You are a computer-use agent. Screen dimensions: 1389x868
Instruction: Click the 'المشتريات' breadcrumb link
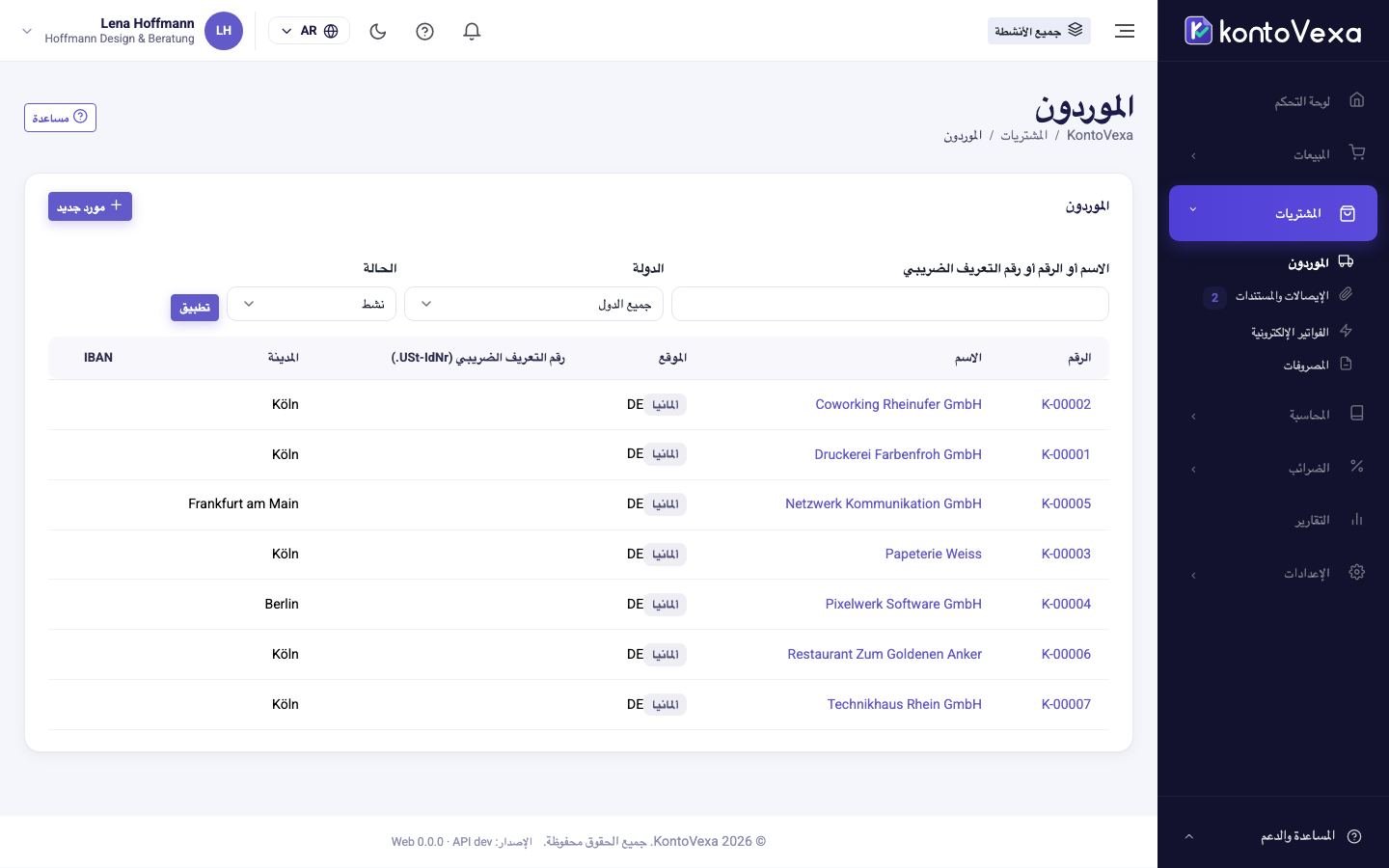pyautogui.click(x=1023, y=135)
